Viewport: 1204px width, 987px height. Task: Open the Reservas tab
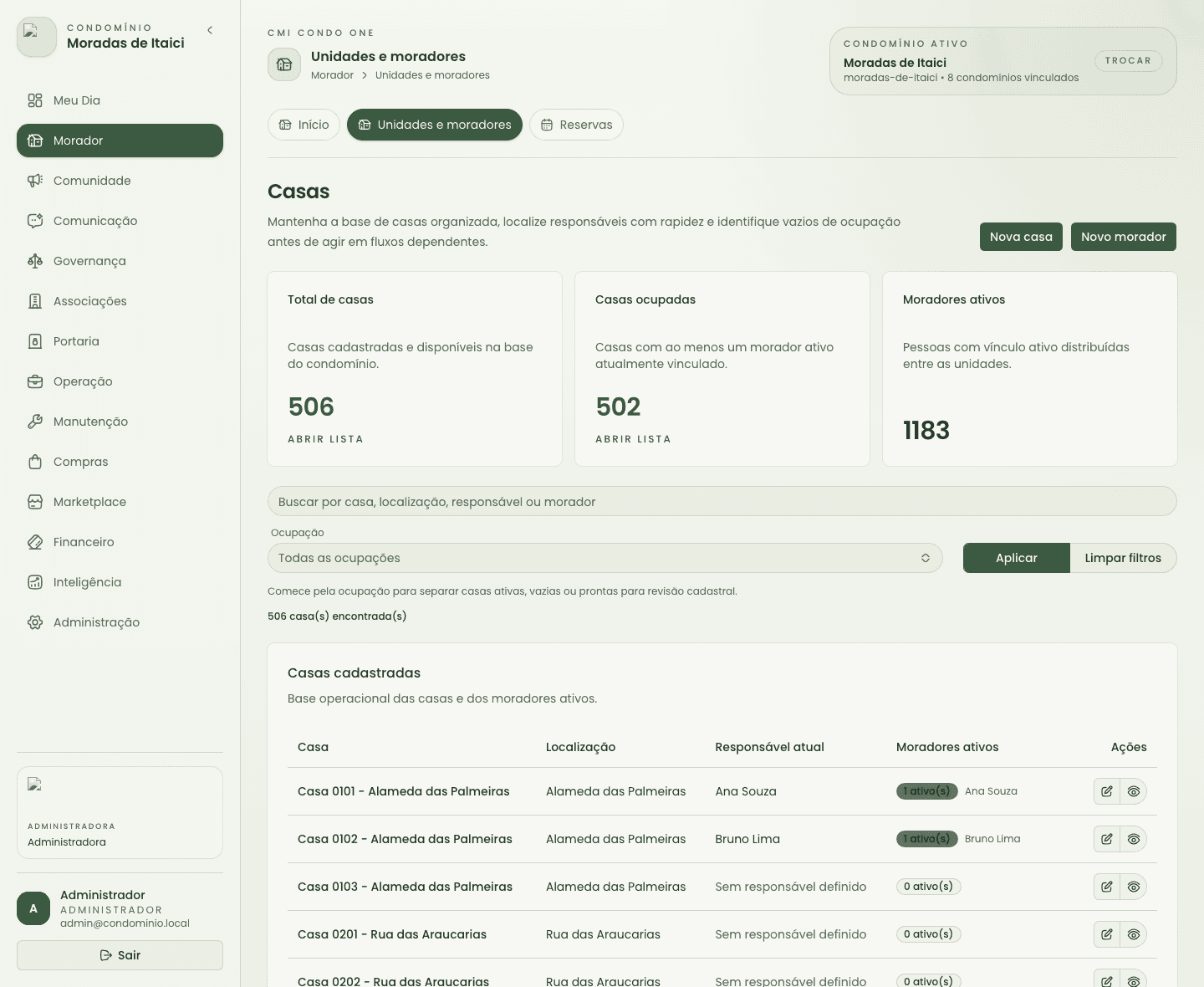point(576,125)
